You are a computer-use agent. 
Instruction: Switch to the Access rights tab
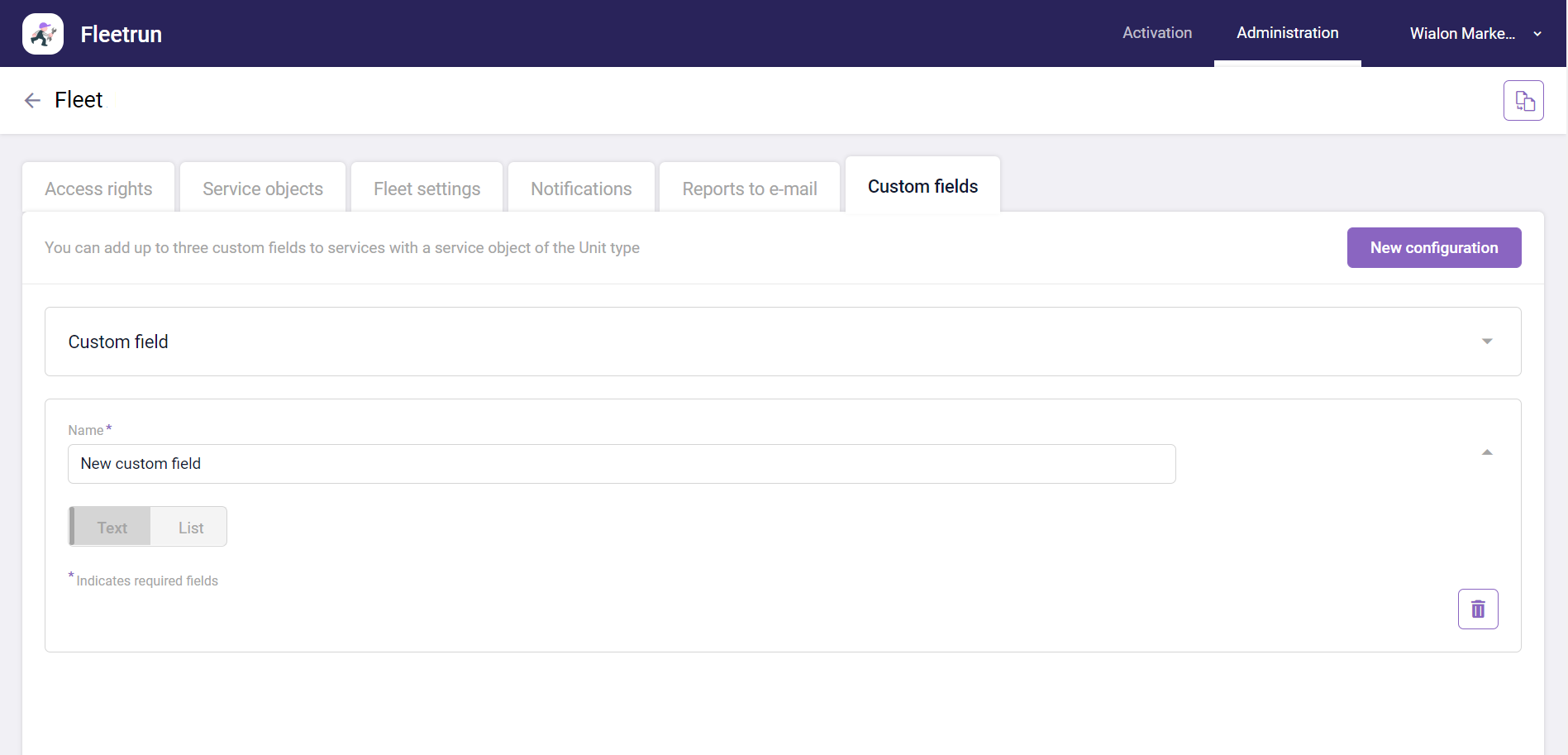pyautogui.click(x=98, y=189)
